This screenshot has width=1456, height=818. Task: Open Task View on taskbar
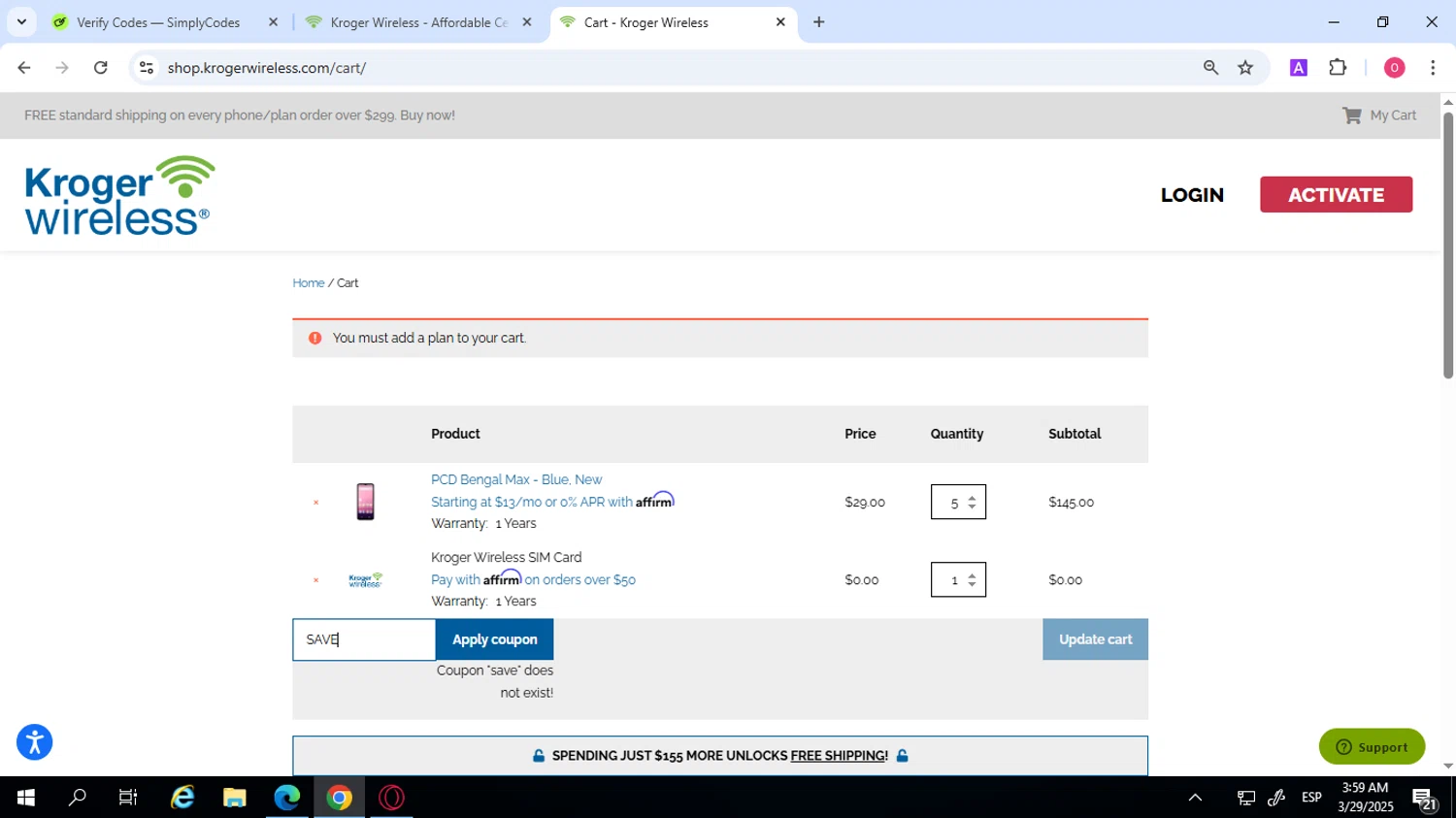128,798
